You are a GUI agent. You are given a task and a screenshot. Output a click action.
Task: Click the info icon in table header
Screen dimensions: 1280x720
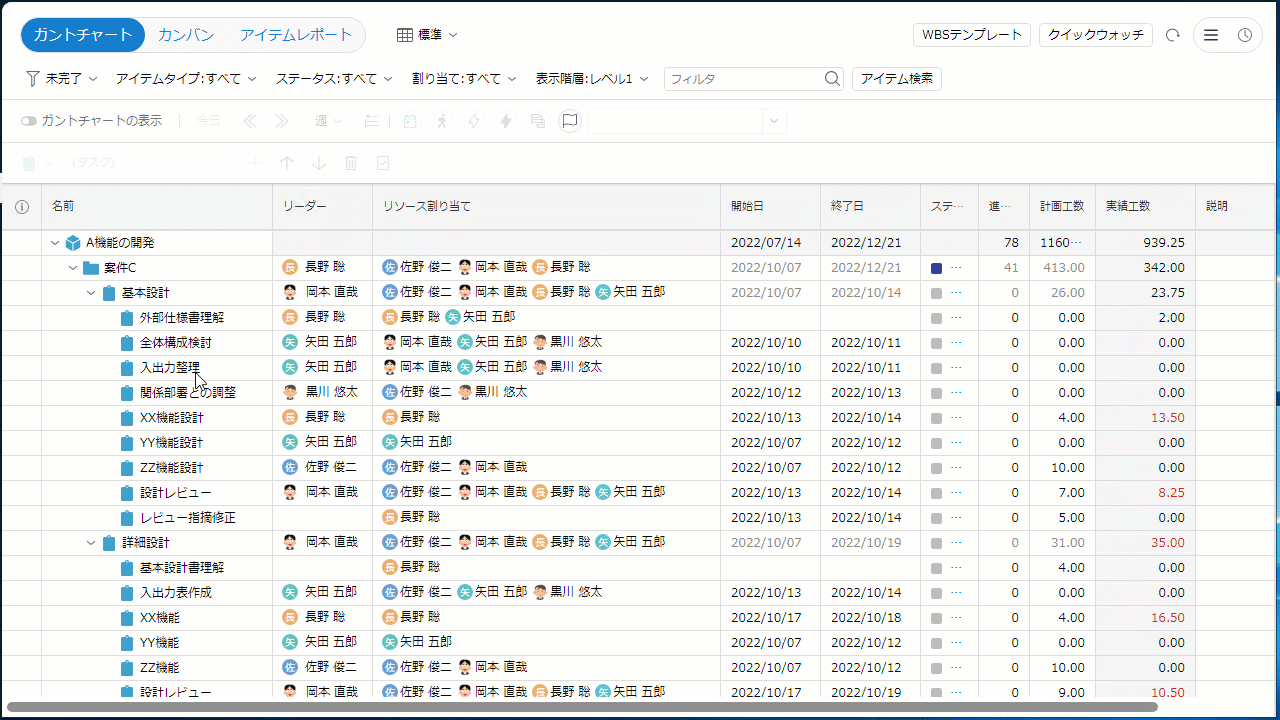pos(22,206)
